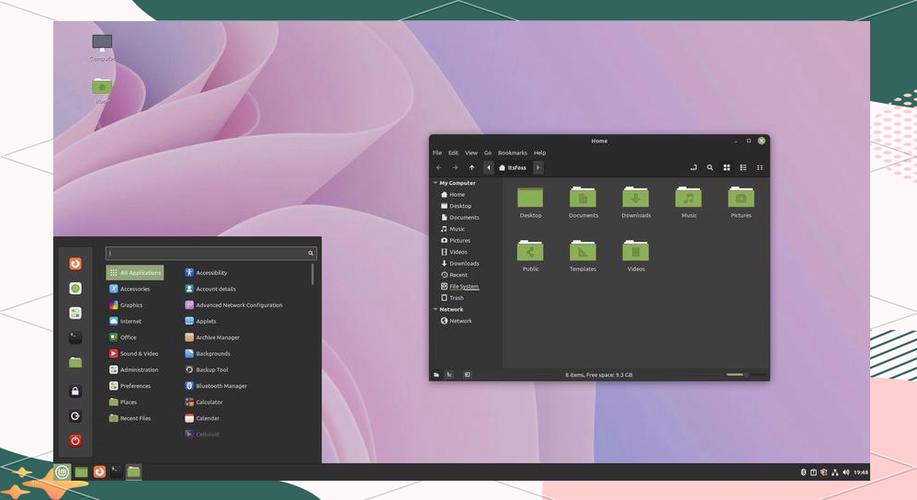917x500 pixels.
Task: Click the search icon in Files toolbar
Action: [710, 167]
